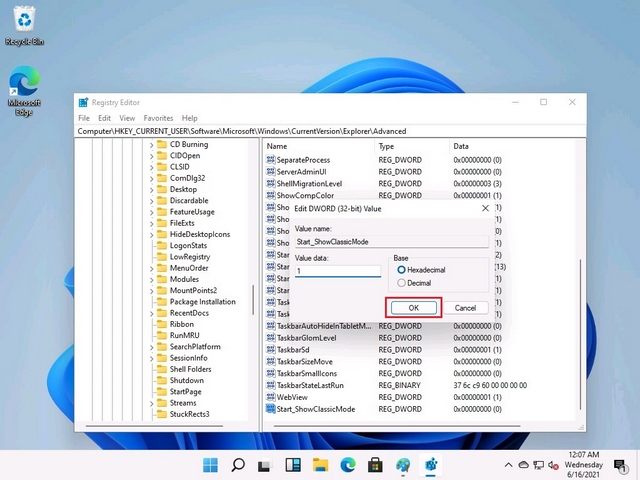Click the Value data text field
The width and height of the screenshot is (640, 480).
[338, 271]
